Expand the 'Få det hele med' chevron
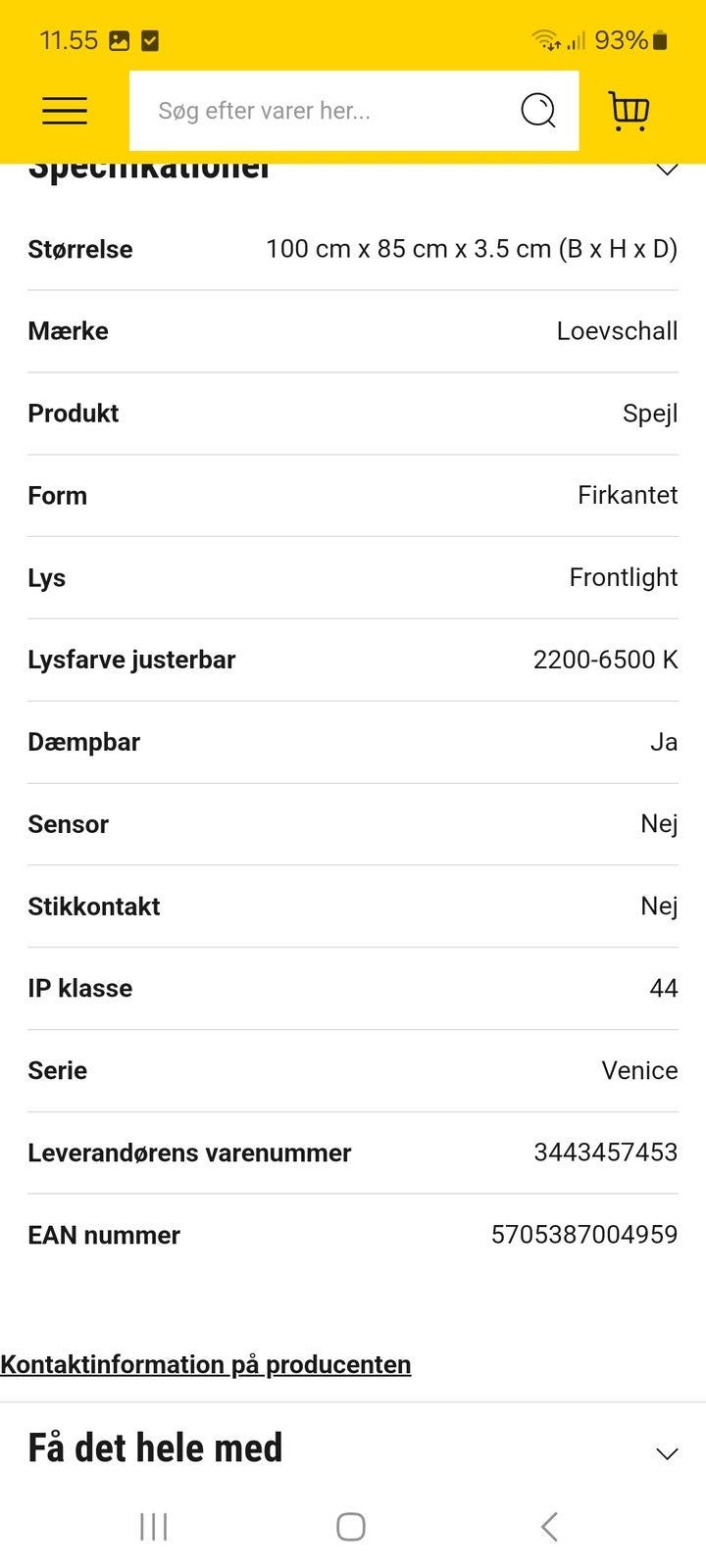706x1568 pixels. (667, 1453)
